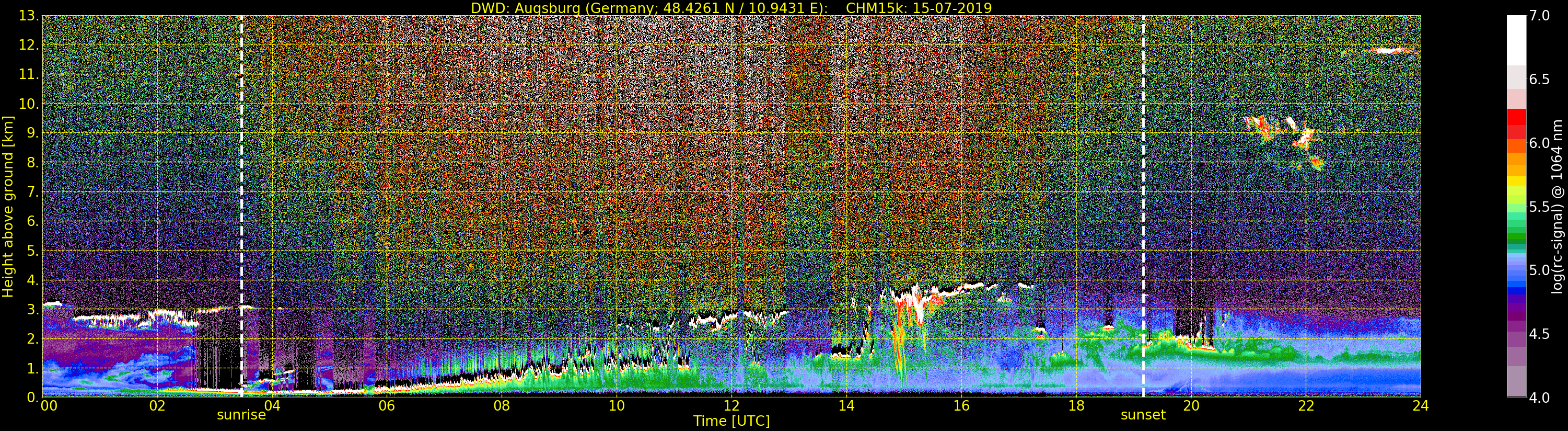Select the "6.5" colorbar tick value
Screen dimensions: 1568x431
[1540, 80]
